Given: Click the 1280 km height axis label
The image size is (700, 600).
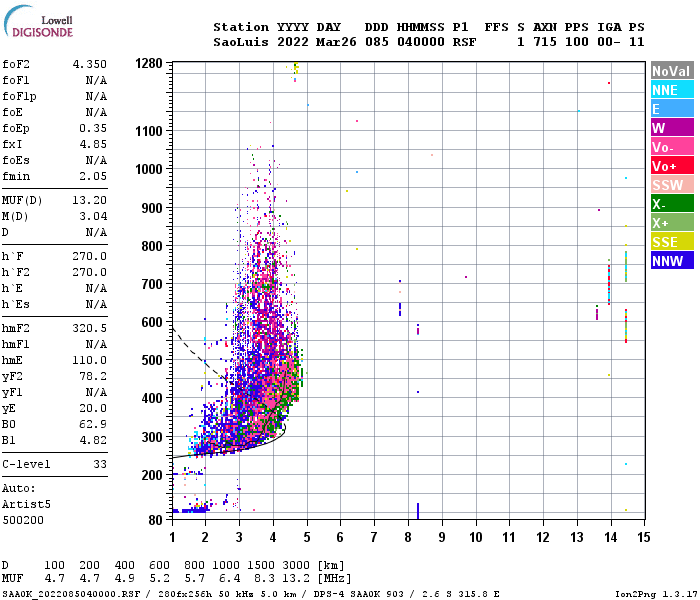Looking at the screenshot, I should pos(149,63).
